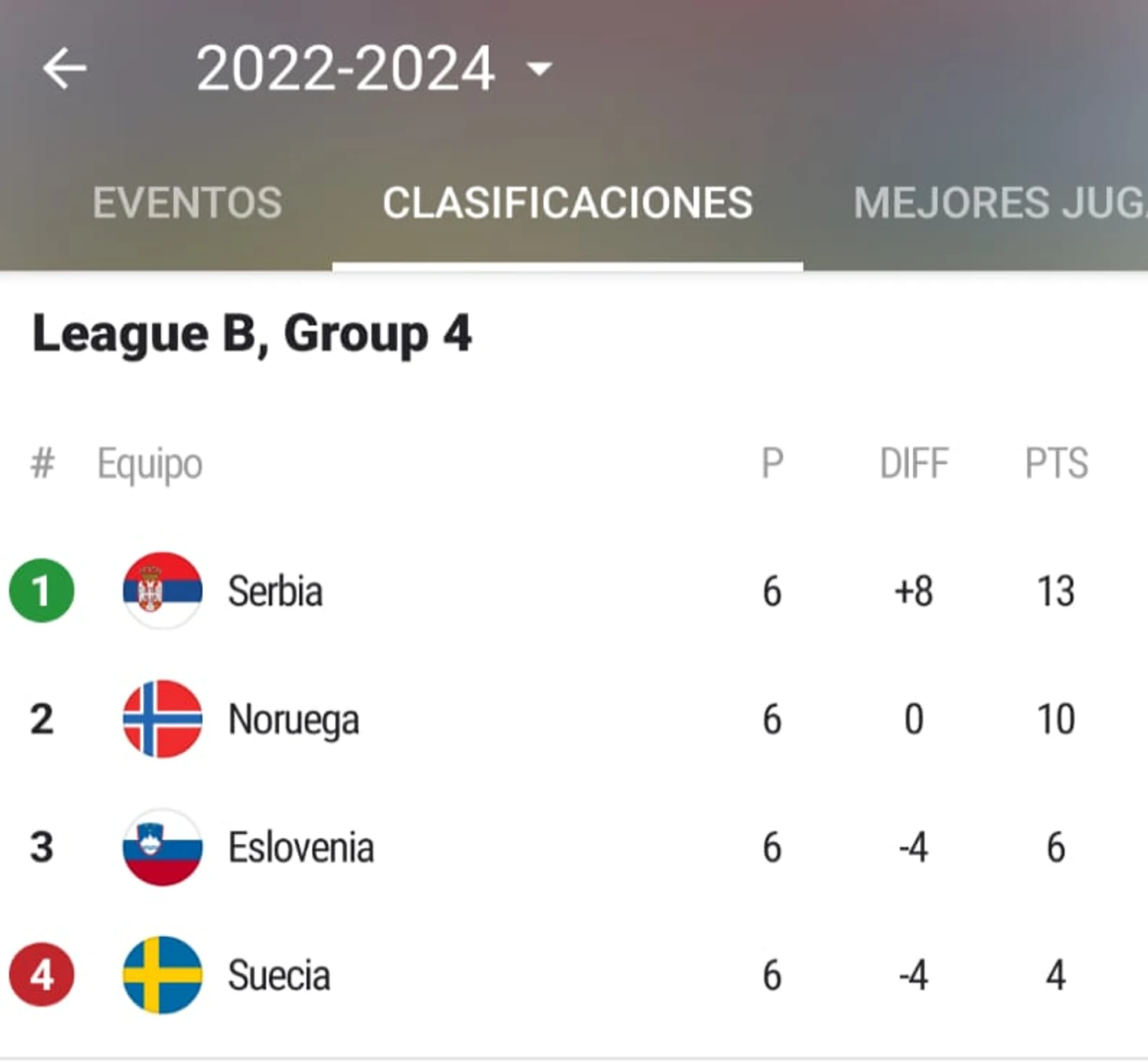This screenshot has height=1062, width=1148.
Task: Click the League B, Group 4 heading
Action: [252, 334]
